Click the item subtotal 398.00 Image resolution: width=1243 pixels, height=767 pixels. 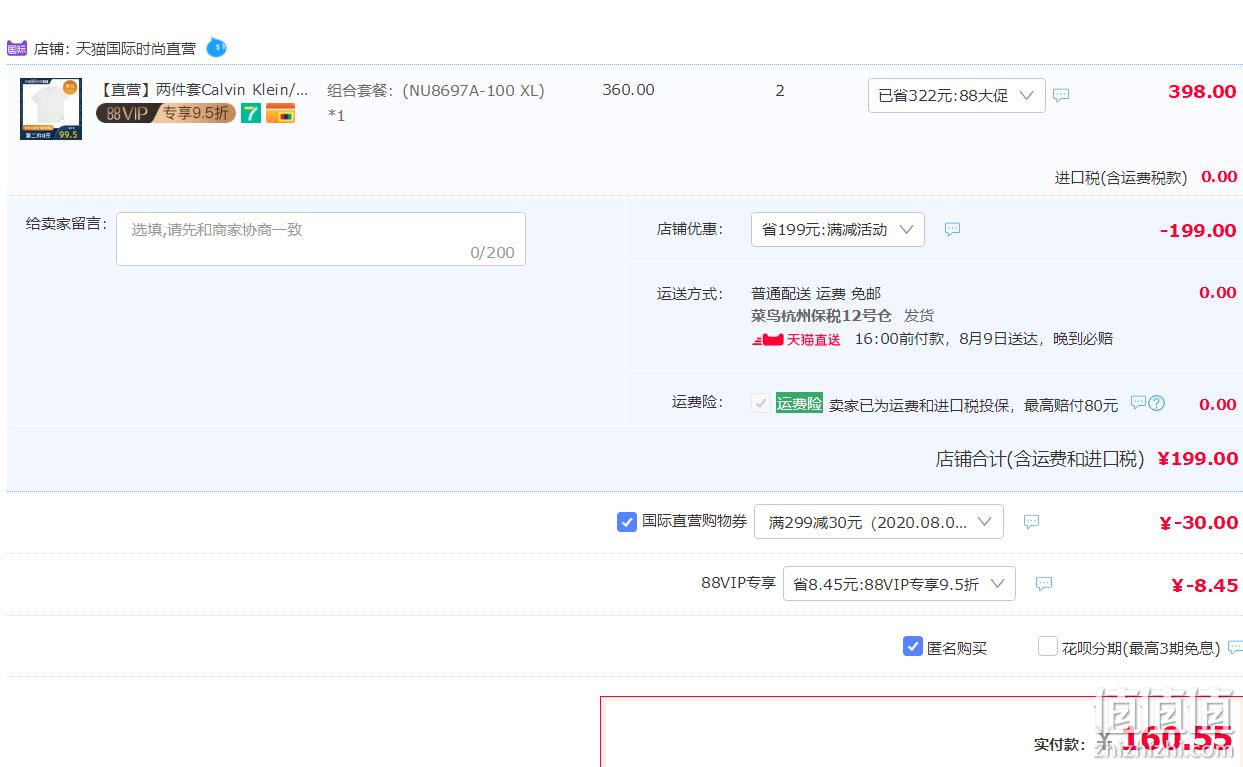click(x=1202, y=91)
